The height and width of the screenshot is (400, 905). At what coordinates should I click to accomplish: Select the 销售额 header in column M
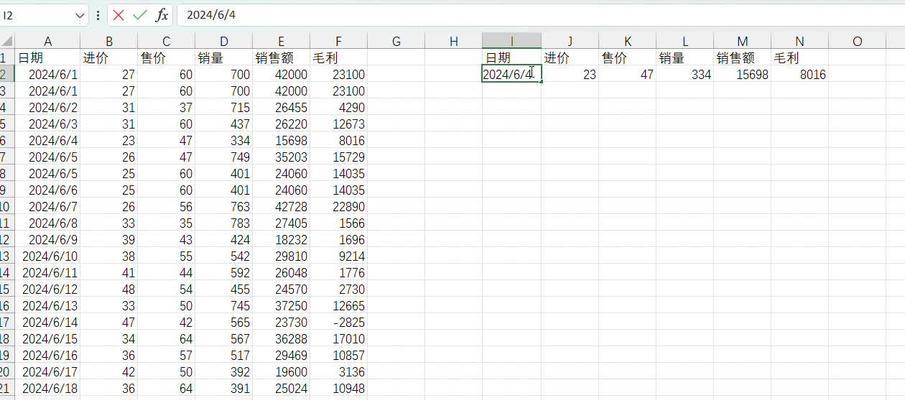pos(742,58)
